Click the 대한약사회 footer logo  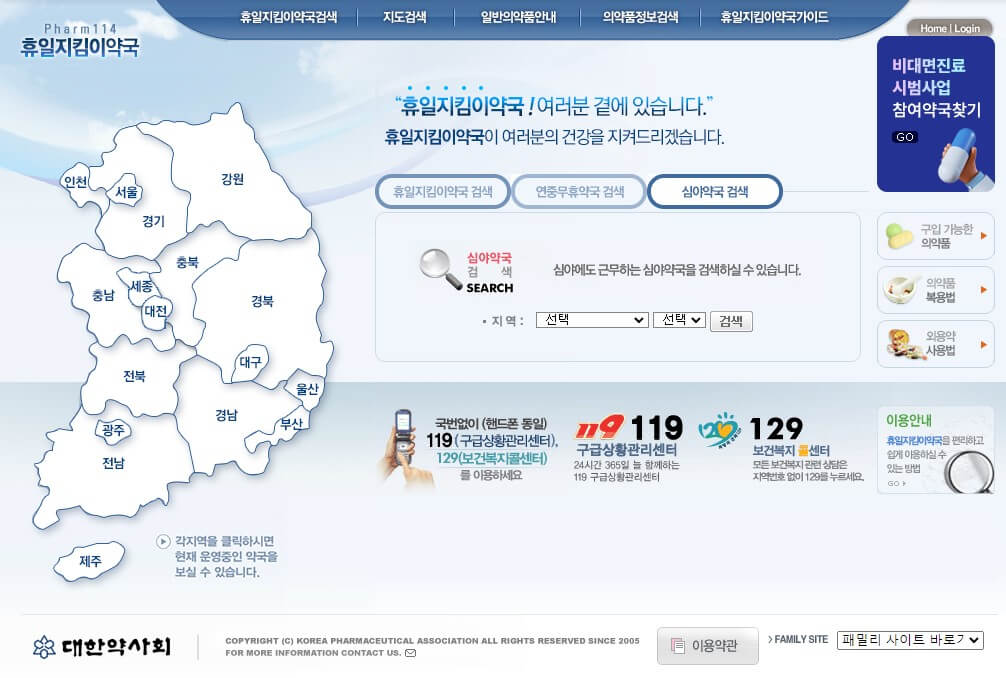[x=103, y=646]
